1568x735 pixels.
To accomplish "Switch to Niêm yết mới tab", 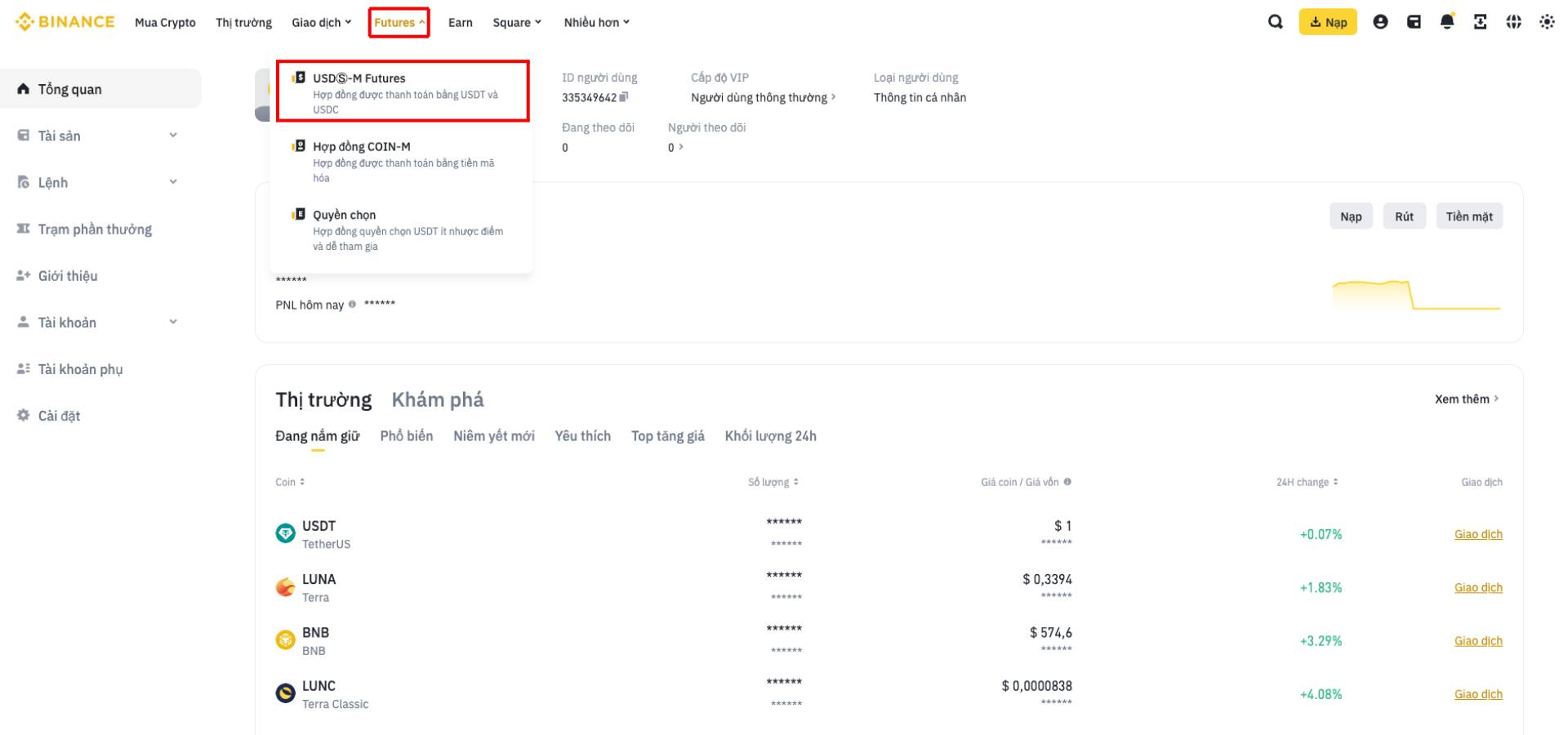I will pos(494,436).
